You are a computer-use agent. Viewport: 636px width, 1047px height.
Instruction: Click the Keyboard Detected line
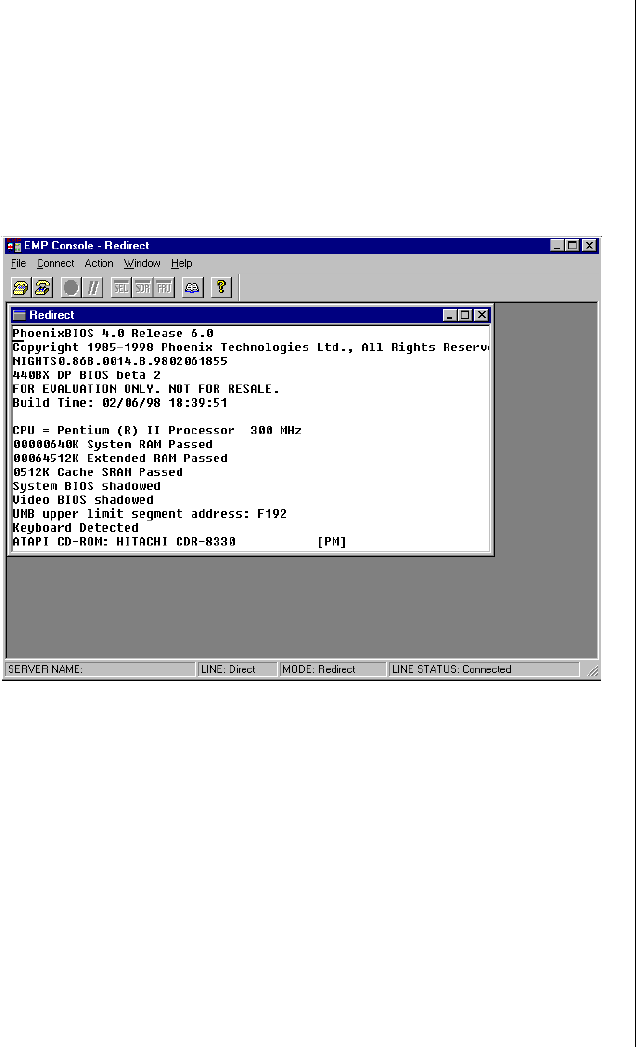point(75,528)
